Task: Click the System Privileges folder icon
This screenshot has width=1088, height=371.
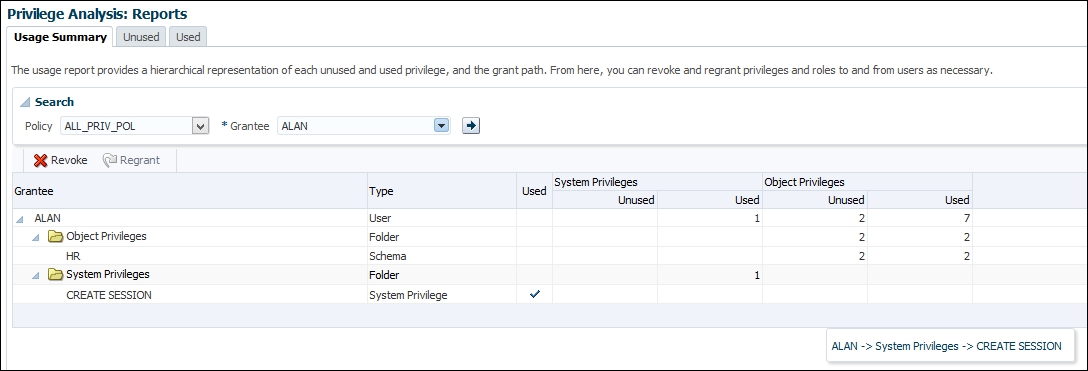Action: pyautogui.click(x=56, y=275)
